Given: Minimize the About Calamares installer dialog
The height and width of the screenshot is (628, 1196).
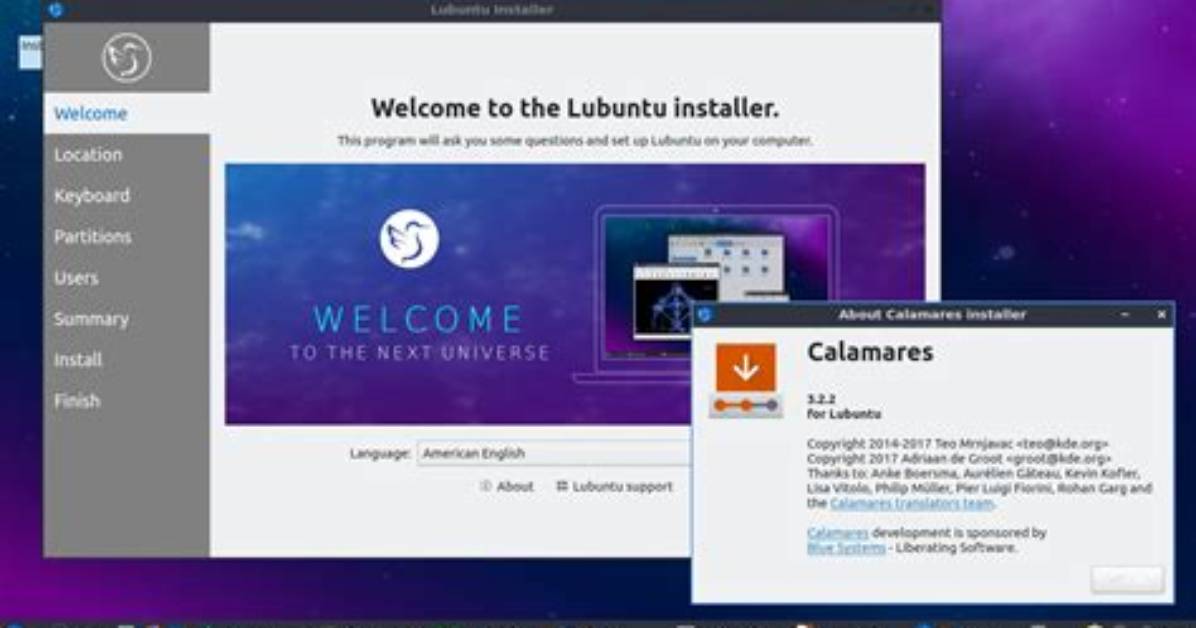Looking at the screenshot, I should tap(1125, 314).
